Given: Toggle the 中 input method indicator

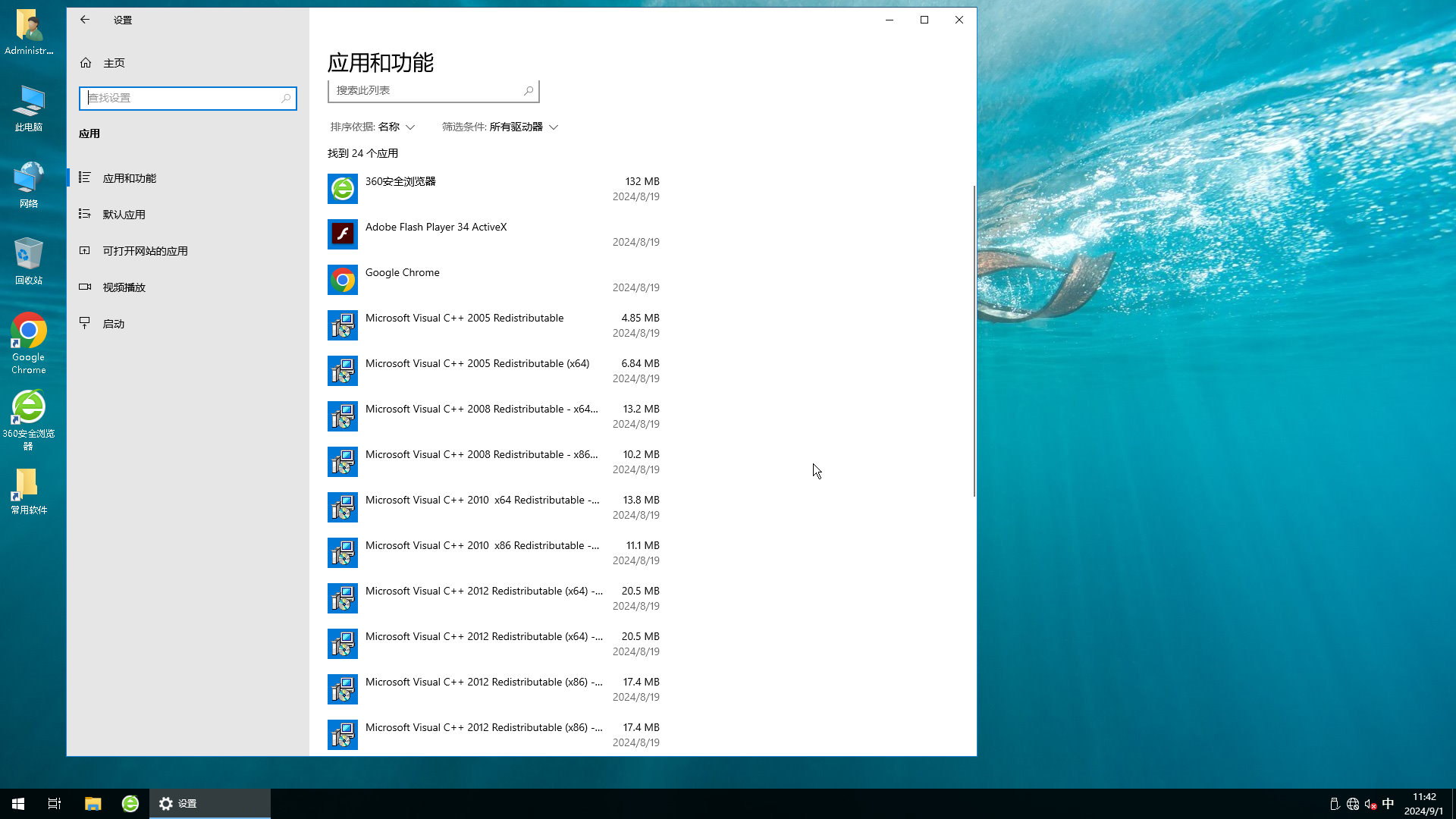Looking at the screenshot, I should 1388,804.
